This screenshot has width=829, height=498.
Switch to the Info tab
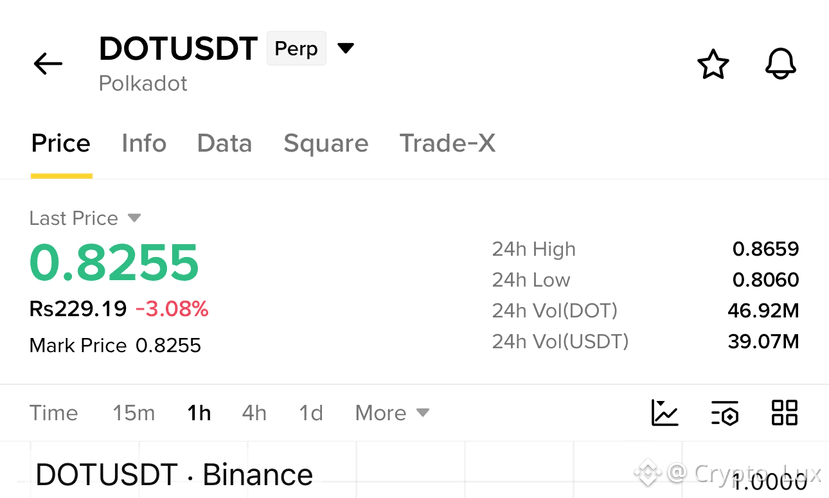pos(144,143)
